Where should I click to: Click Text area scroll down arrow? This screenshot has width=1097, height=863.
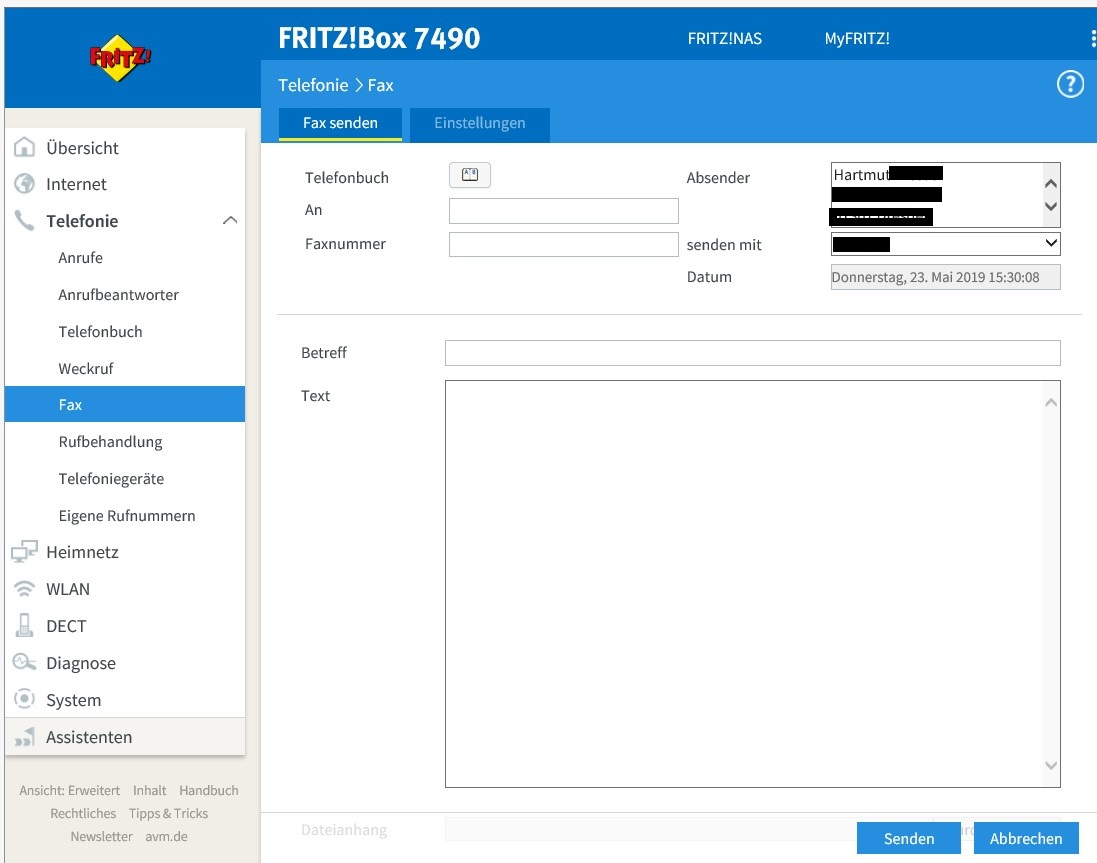tap(1051, 765)
